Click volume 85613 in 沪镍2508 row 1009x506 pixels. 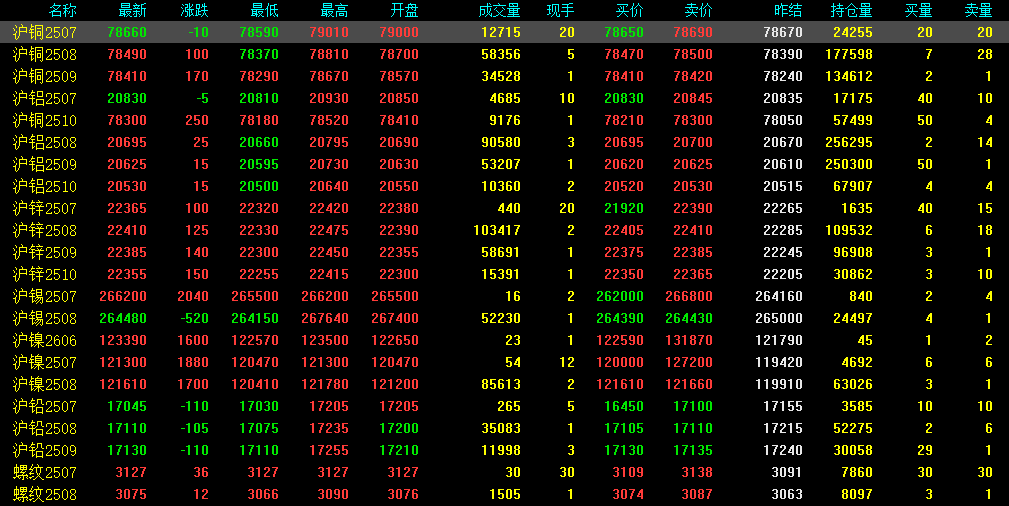[501, 384]
